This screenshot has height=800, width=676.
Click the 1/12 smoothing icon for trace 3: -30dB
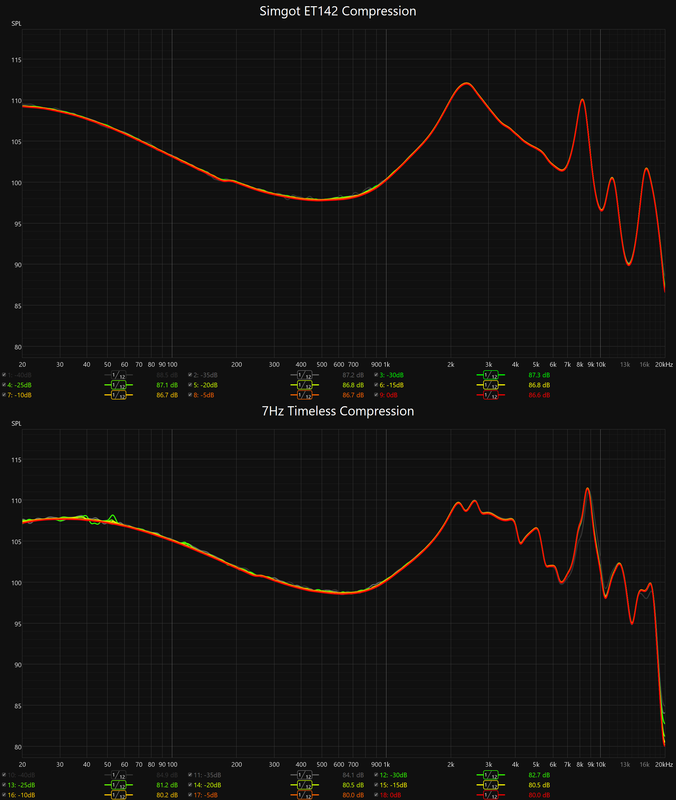tap(491, 375)
